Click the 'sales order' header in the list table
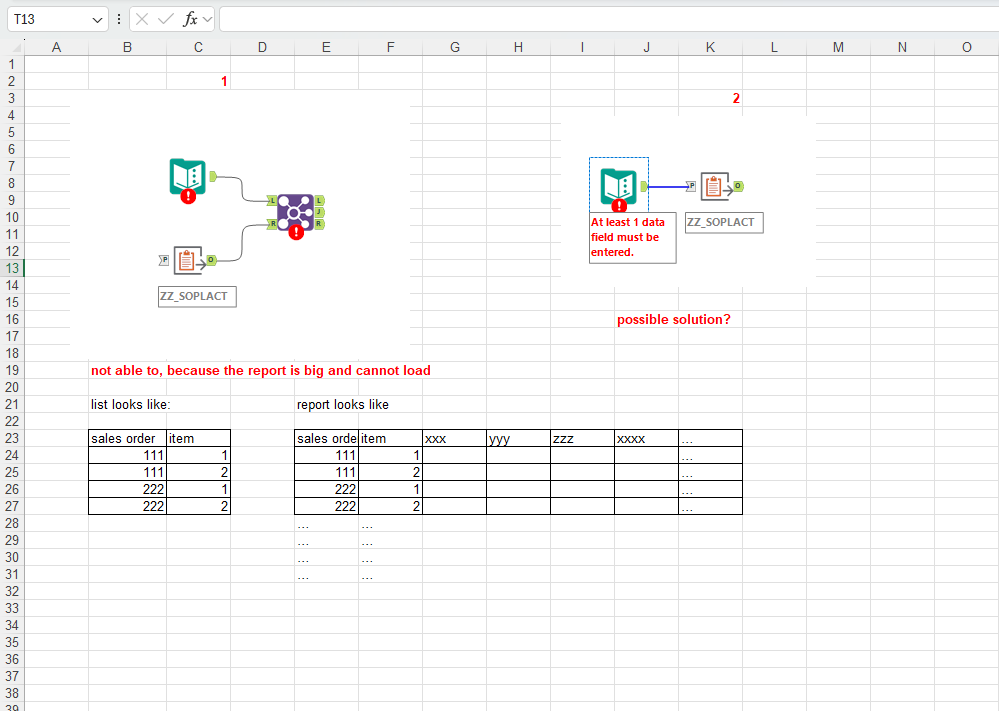Screen dimensions: 999x711 tap(127, 438)
